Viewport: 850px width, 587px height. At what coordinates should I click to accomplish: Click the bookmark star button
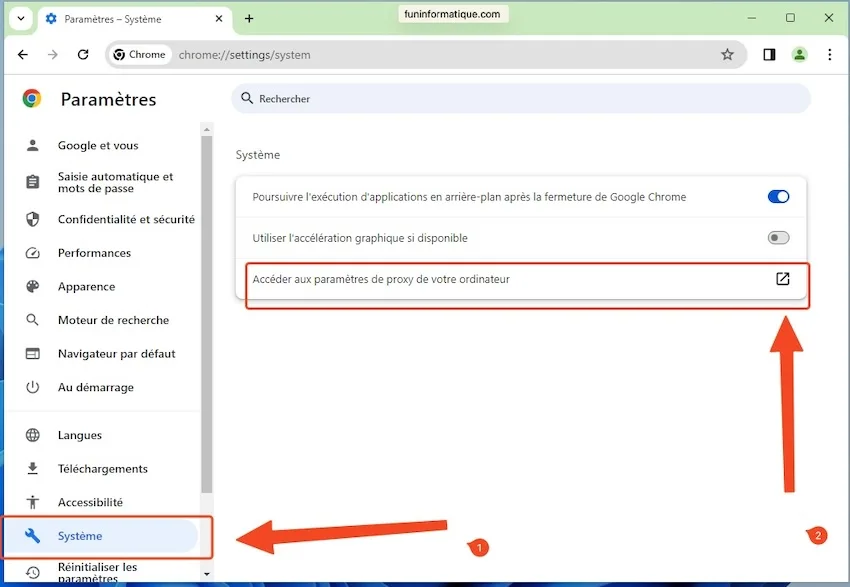point(729,55)
